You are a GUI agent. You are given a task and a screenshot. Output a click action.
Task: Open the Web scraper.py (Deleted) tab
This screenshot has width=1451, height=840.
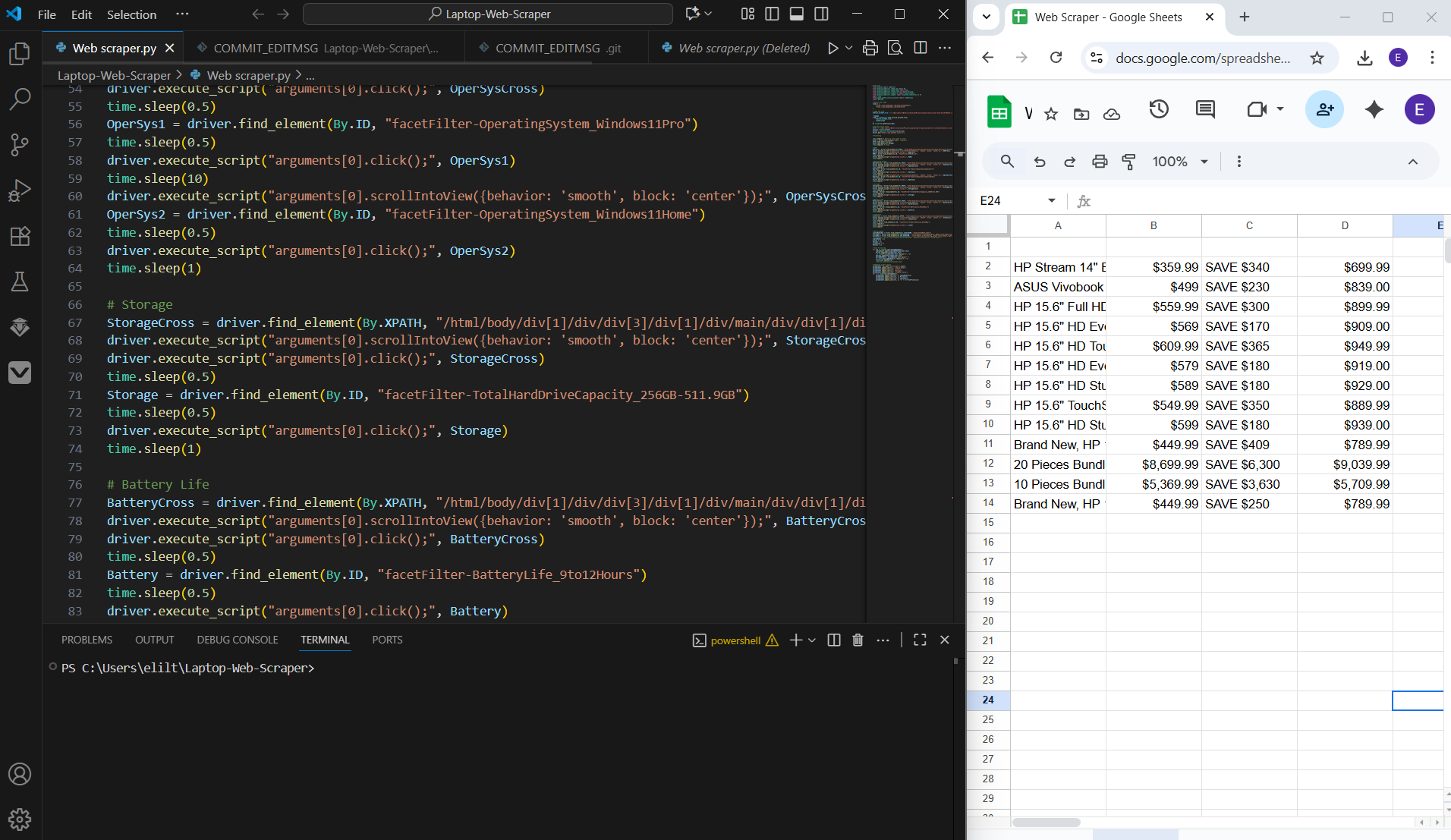735,48
